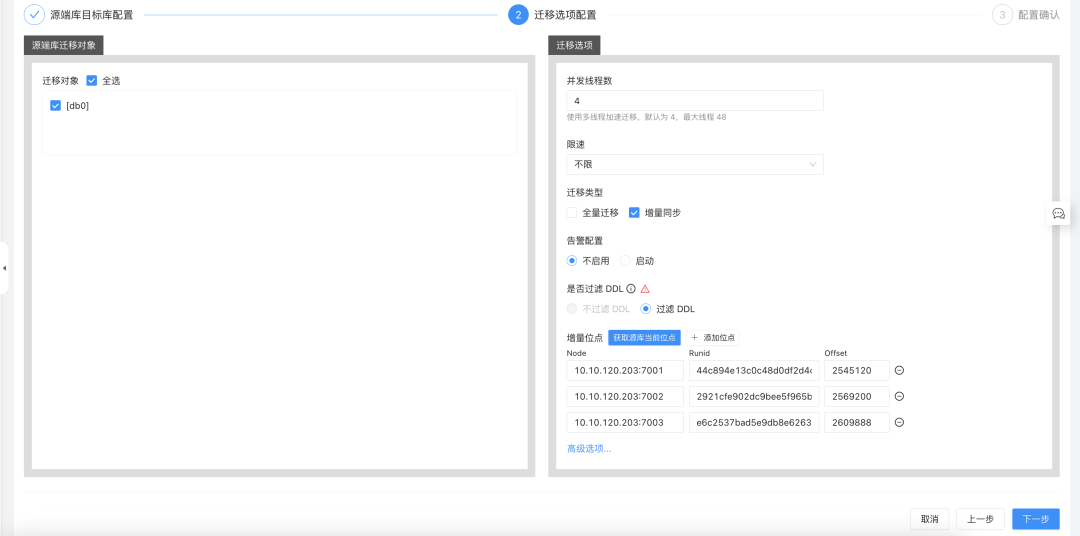This screenshot has height=536, width=1080.
Task: Remove the 10.10.120.203:7002 offset row
Action: [x=899, y=397]
